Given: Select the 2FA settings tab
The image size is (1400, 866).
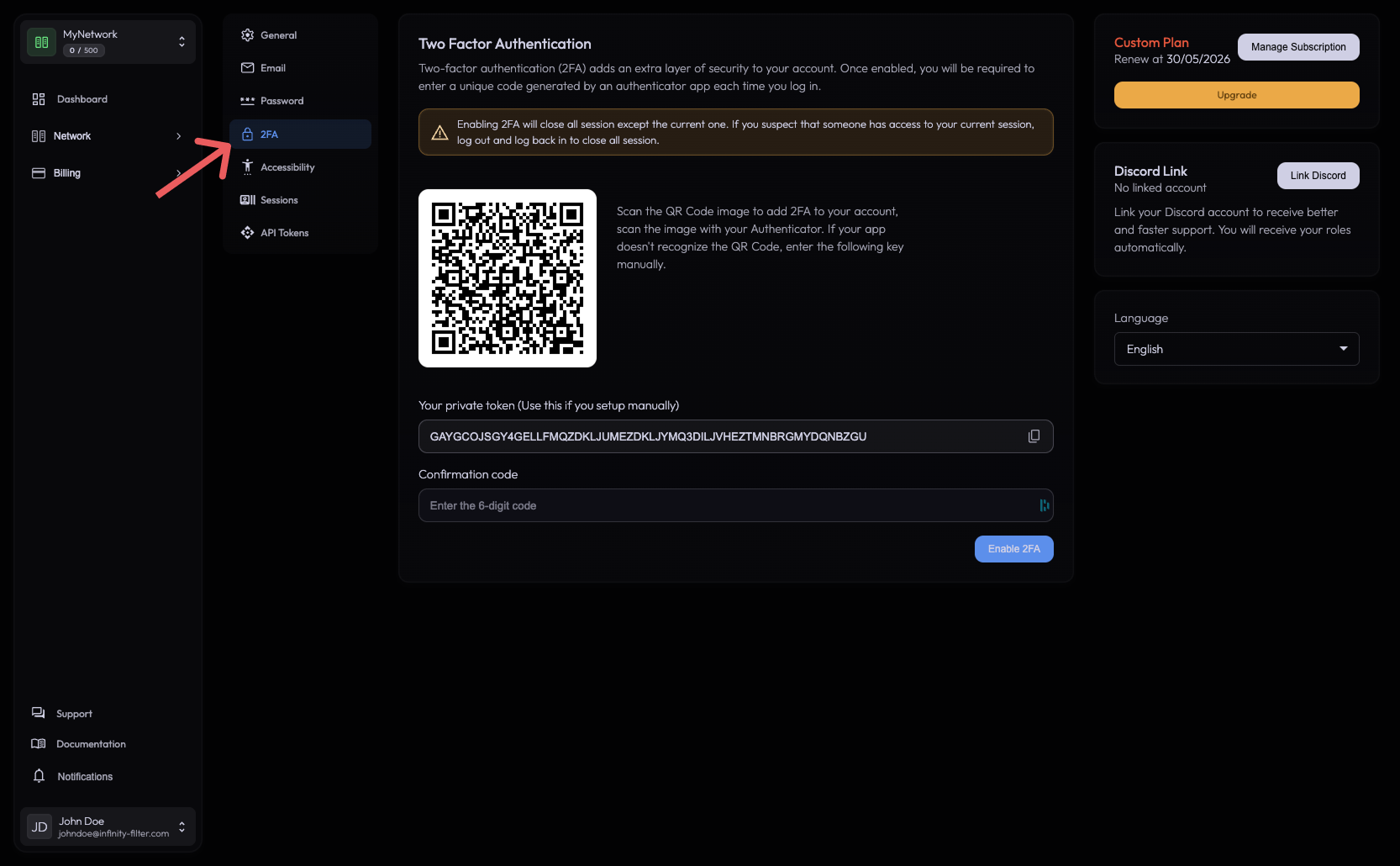Looking at the screenshot, I should (x=300, y=135).
